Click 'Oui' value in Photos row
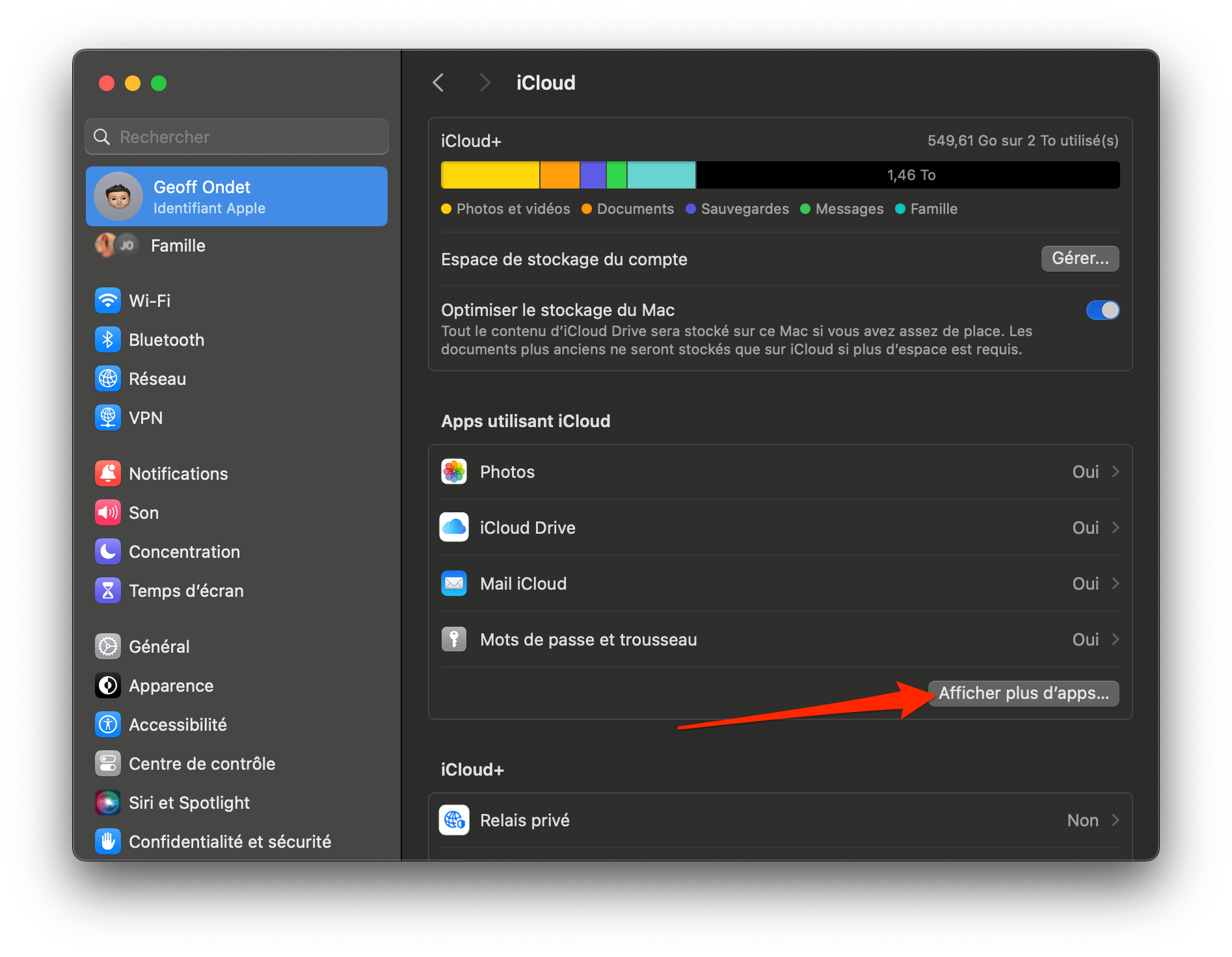 [1085, 471]
